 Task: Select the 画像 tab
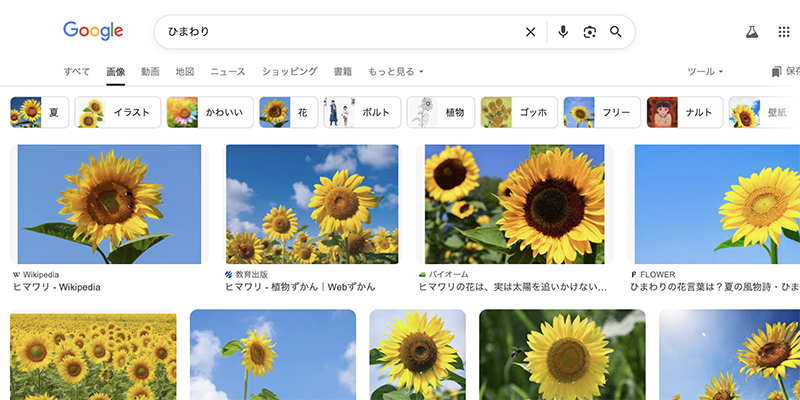pyautogui.click(x=115, y=72)
